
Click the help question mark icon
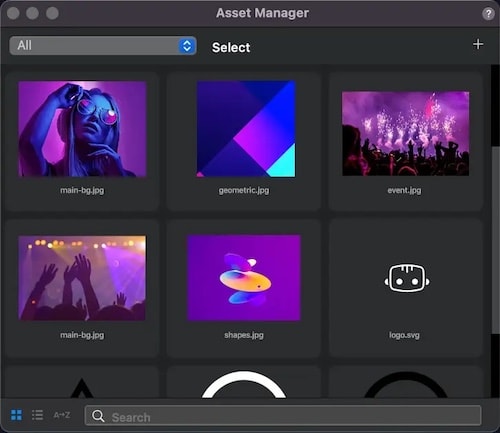488,14
